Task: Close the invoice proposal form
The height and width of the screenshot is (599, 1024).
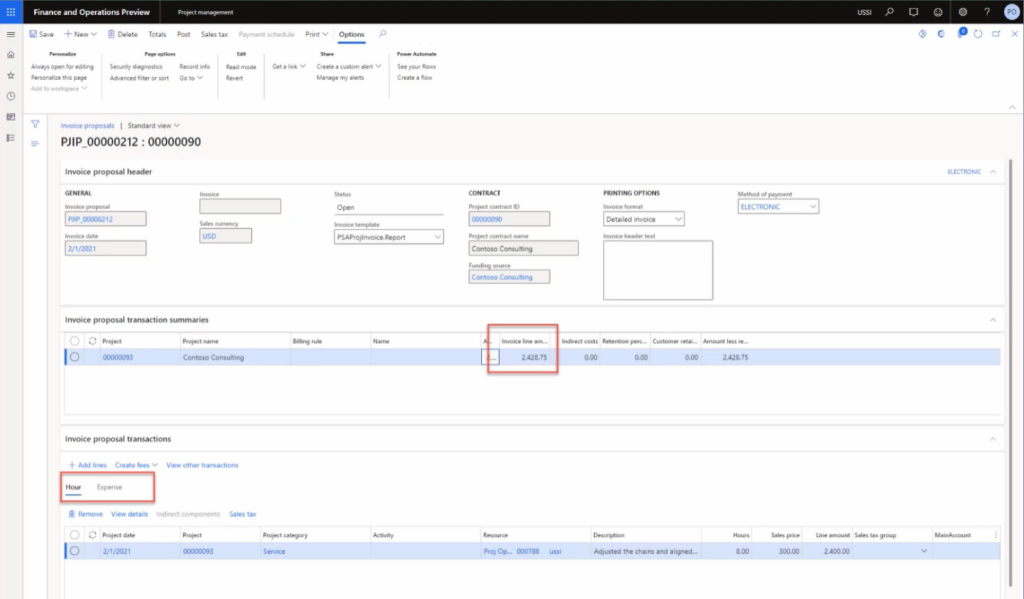Action: [1014, 34]
